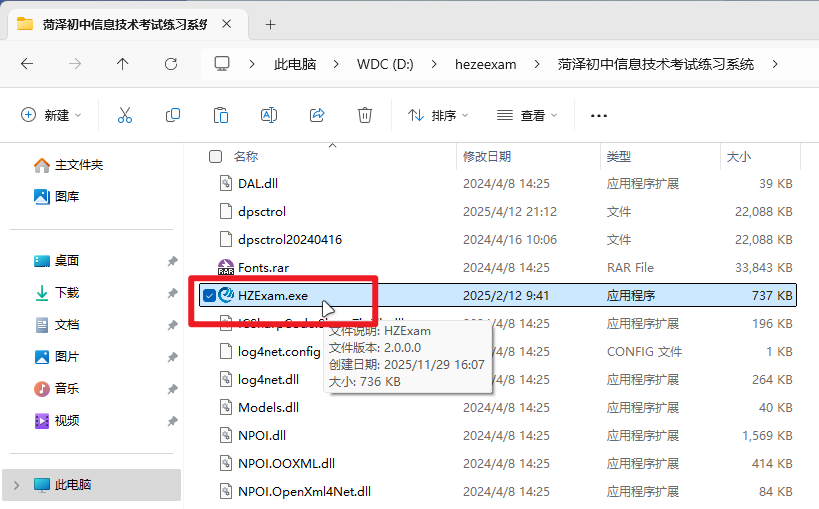Open the three-dots More options menu
This screenshot has height=509, width=819.
[x=599, y=115]
